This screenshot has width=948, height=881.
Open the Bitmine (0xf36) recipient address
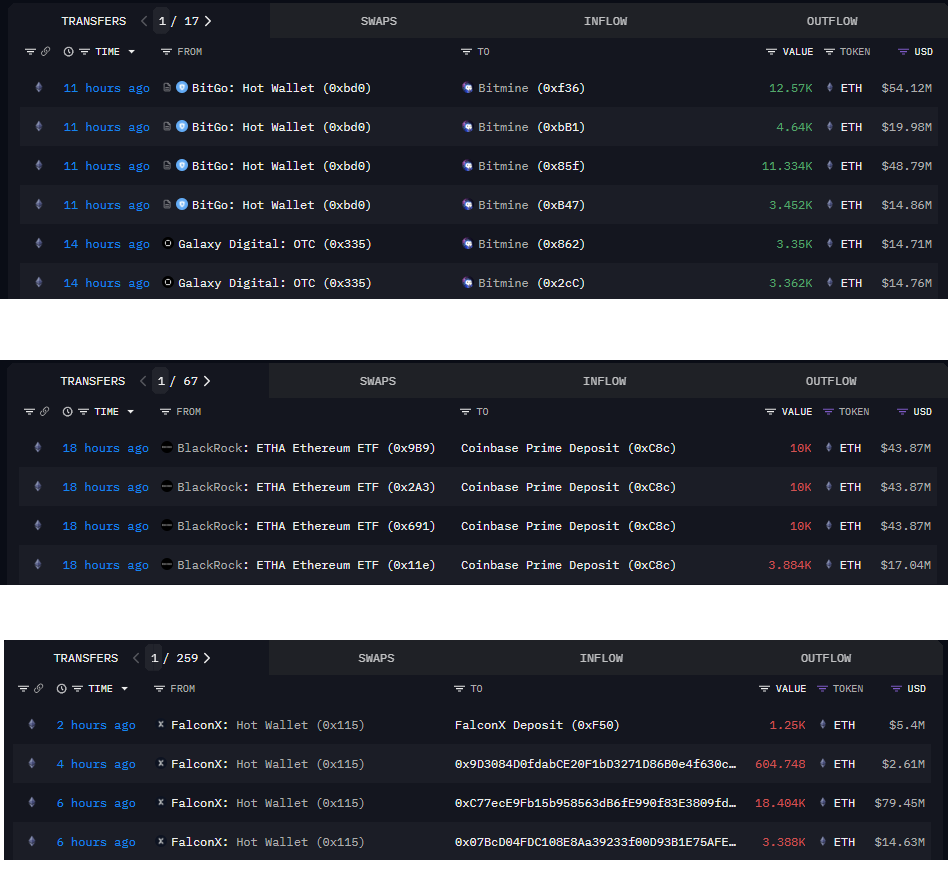click(531, 88)
